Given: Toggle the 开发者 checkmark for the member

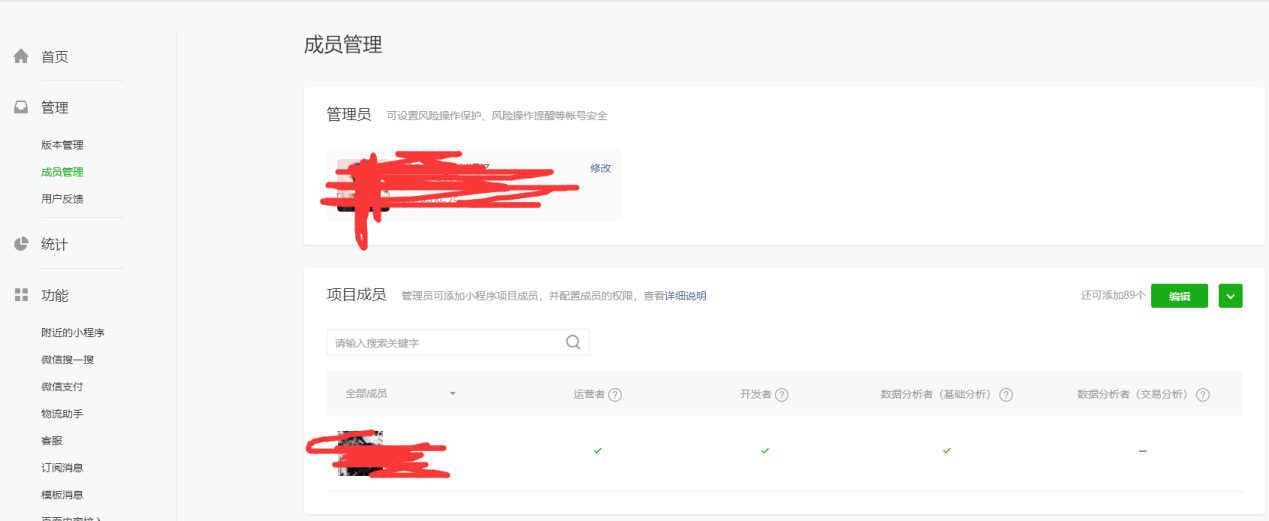Looking at the screenshot, I should pyautogui.click(x=765, y=451).
